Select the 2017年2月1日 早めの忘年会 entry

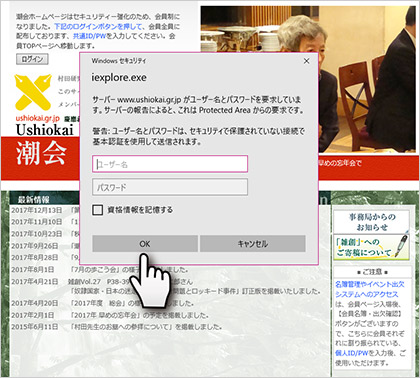[x=110, y=315]
